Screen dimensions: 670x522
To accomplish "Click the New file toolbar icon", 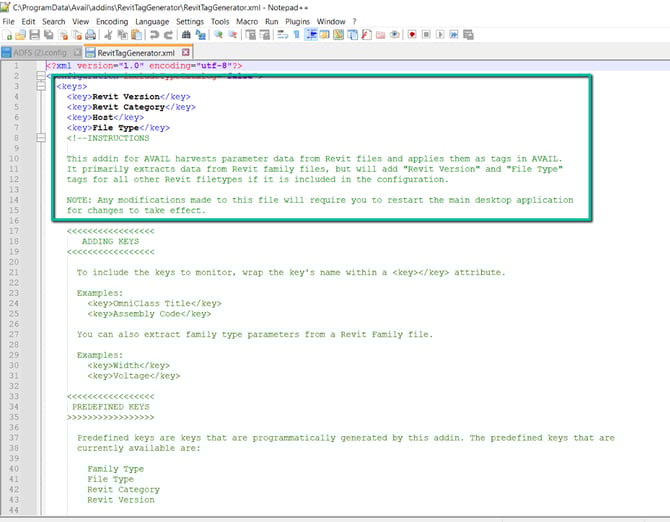I will pos(8,34).
